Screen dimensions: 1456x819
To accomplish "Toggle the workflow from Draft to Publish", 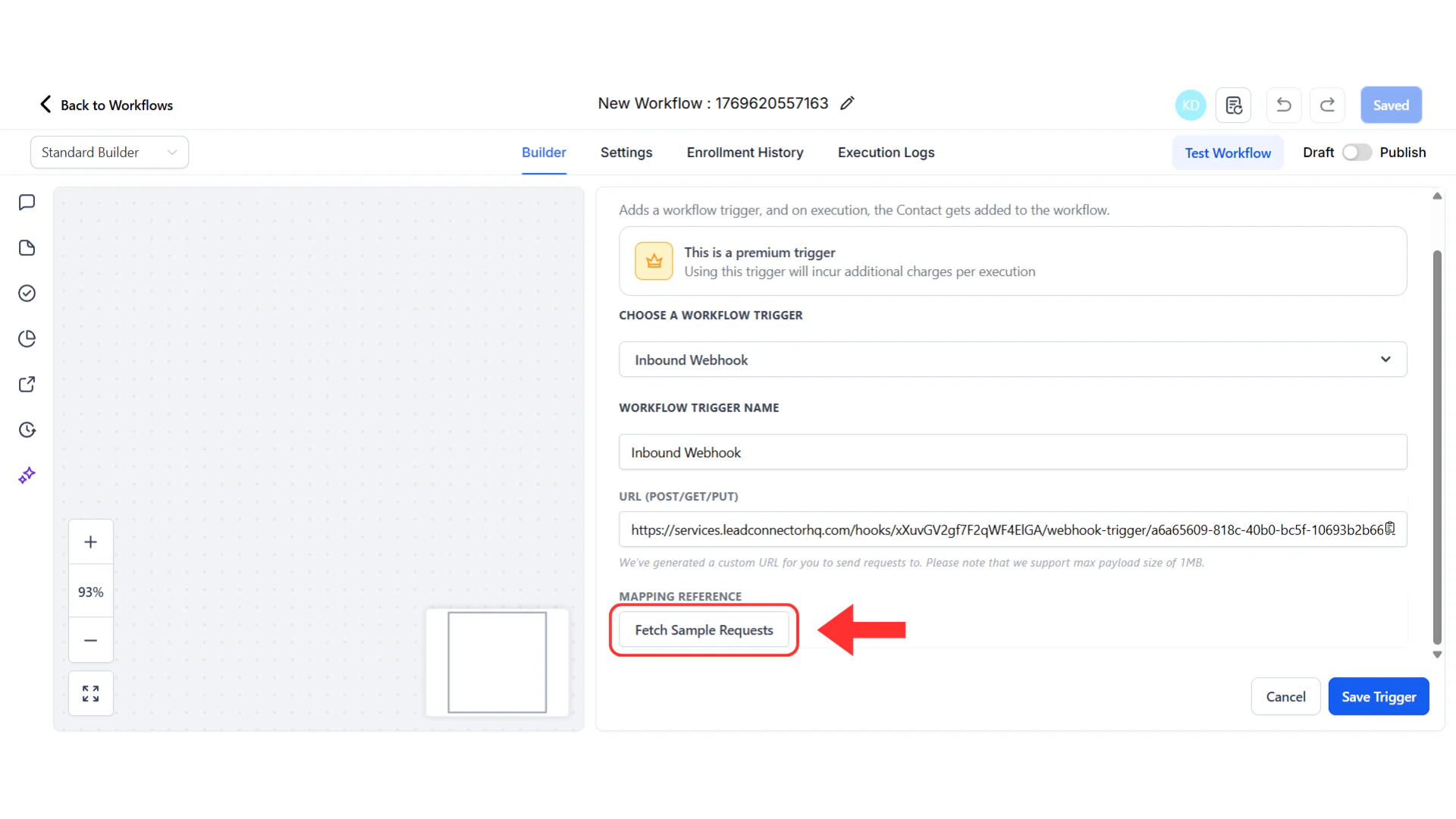I will [x=1356, y=152].
